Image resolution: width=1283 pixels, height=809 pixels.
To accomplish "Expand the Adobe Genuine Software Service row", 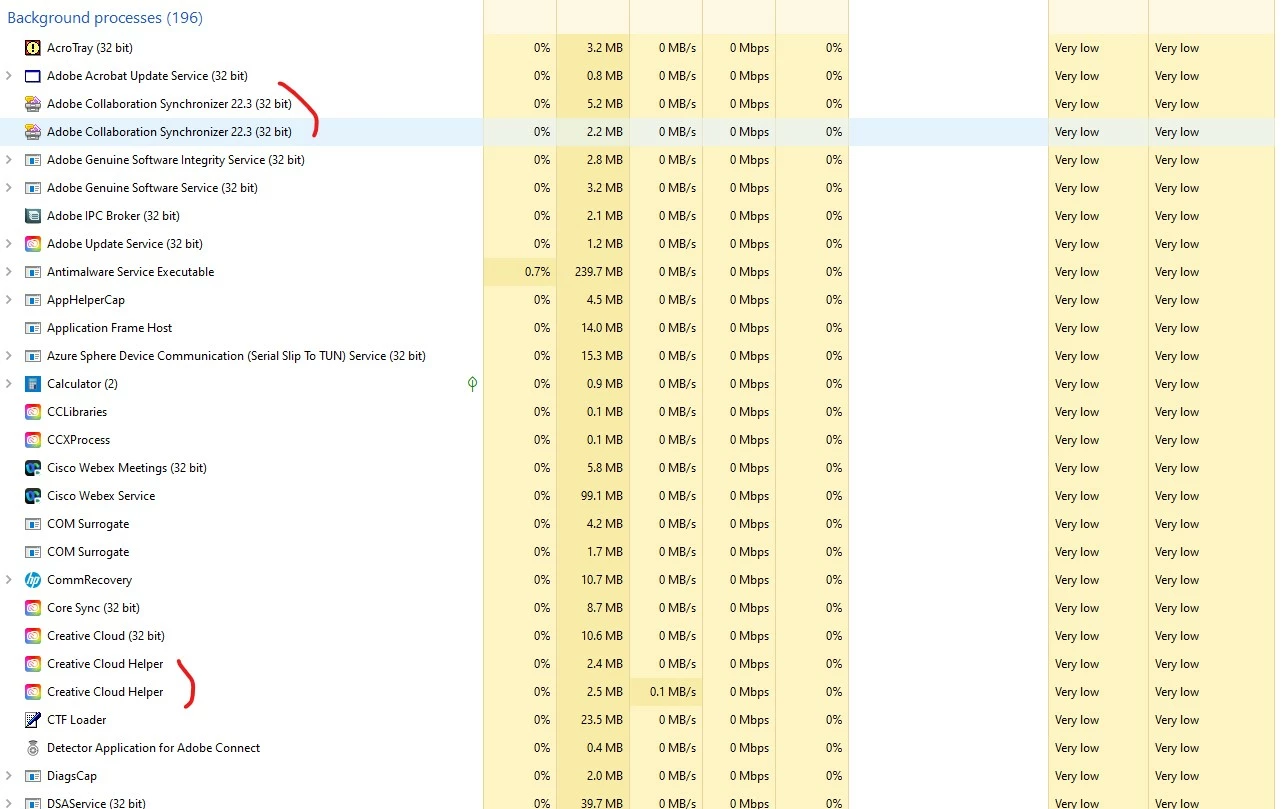I will 9,188.
